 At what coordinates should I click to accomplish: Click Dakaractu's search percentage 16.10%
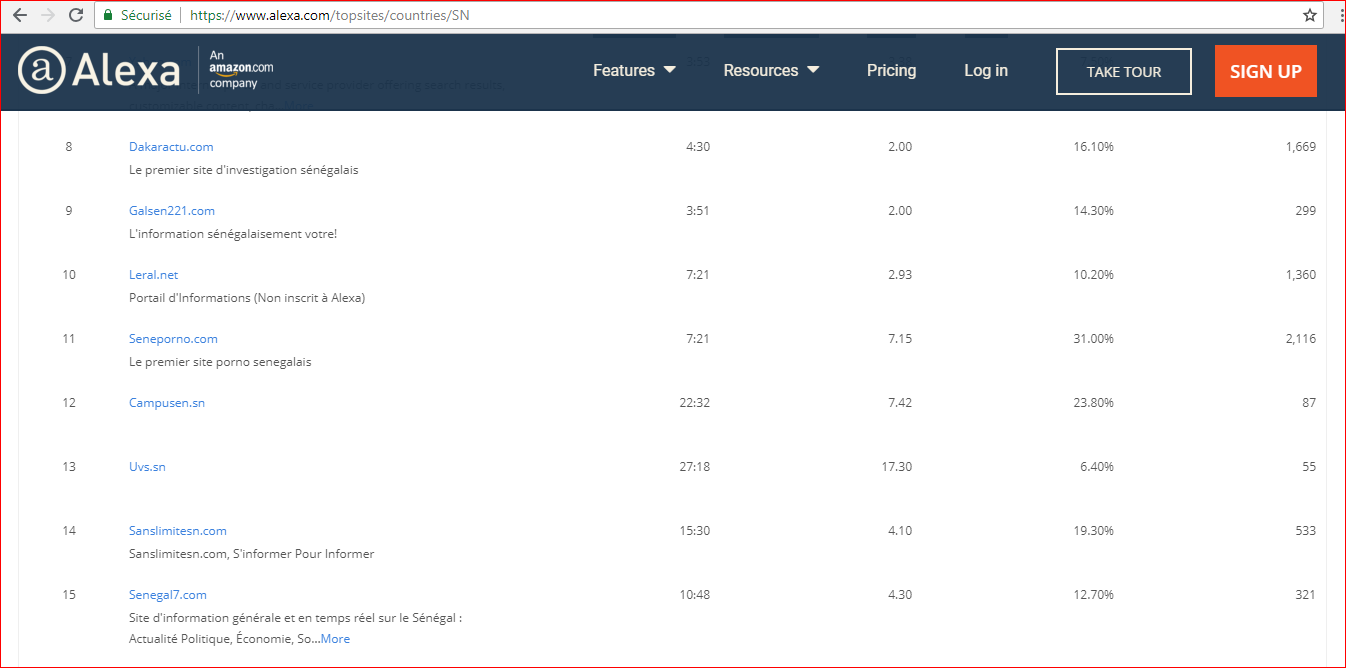[x=1092, y=147]
